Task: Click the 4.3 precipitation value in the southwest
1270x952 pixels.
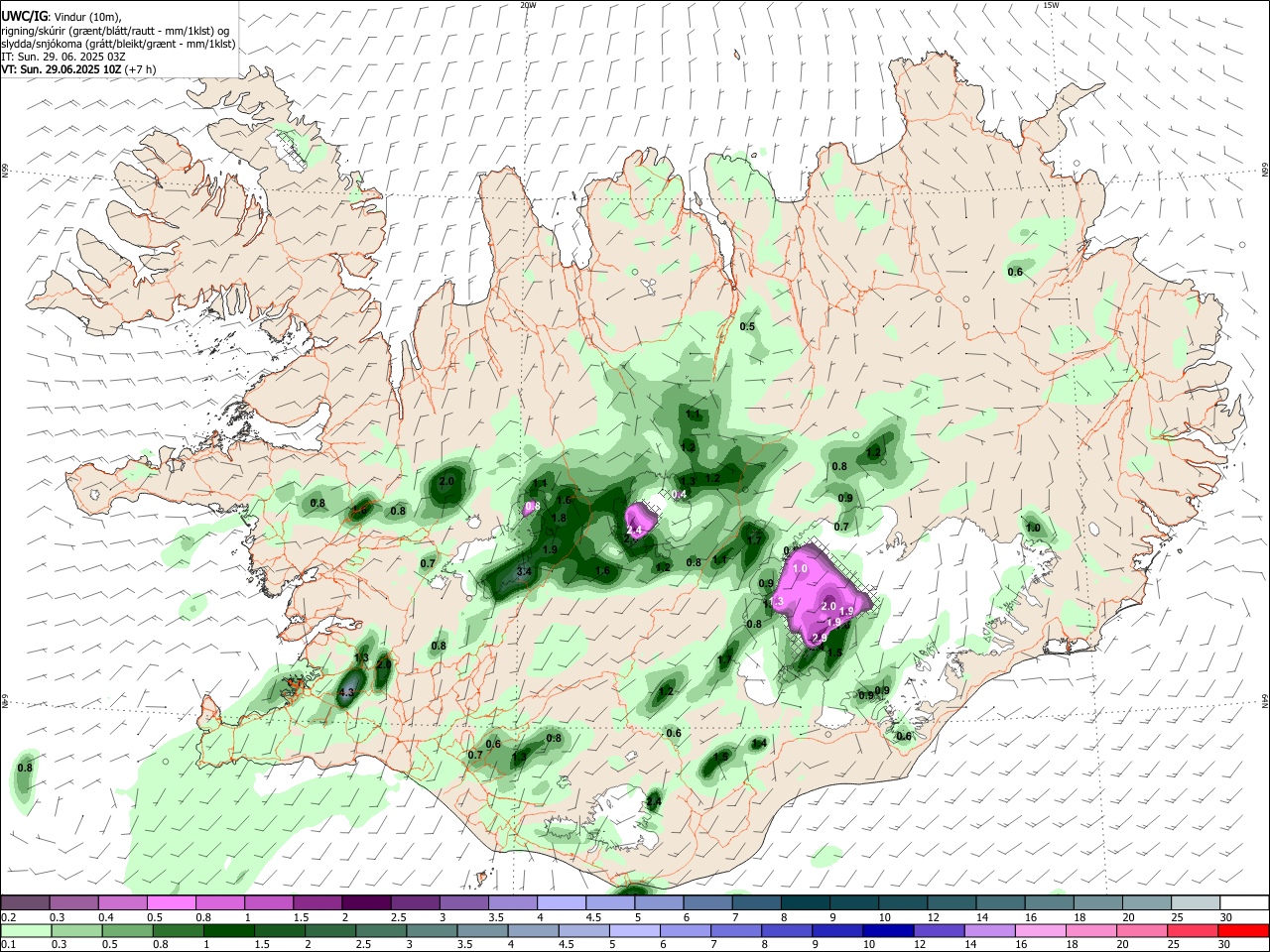Action: pyautogui.click(x=346, y=693)
